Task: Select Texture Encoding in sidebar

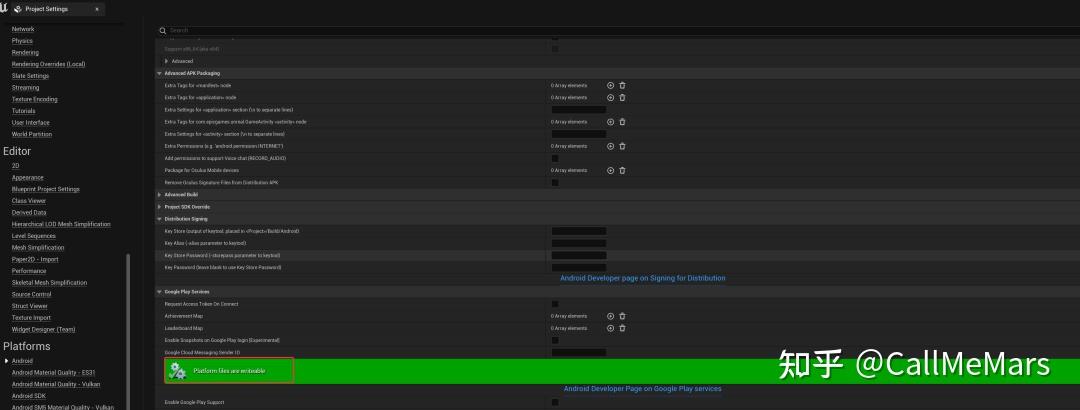Action: pyautogui.click(x=34, y=99)
